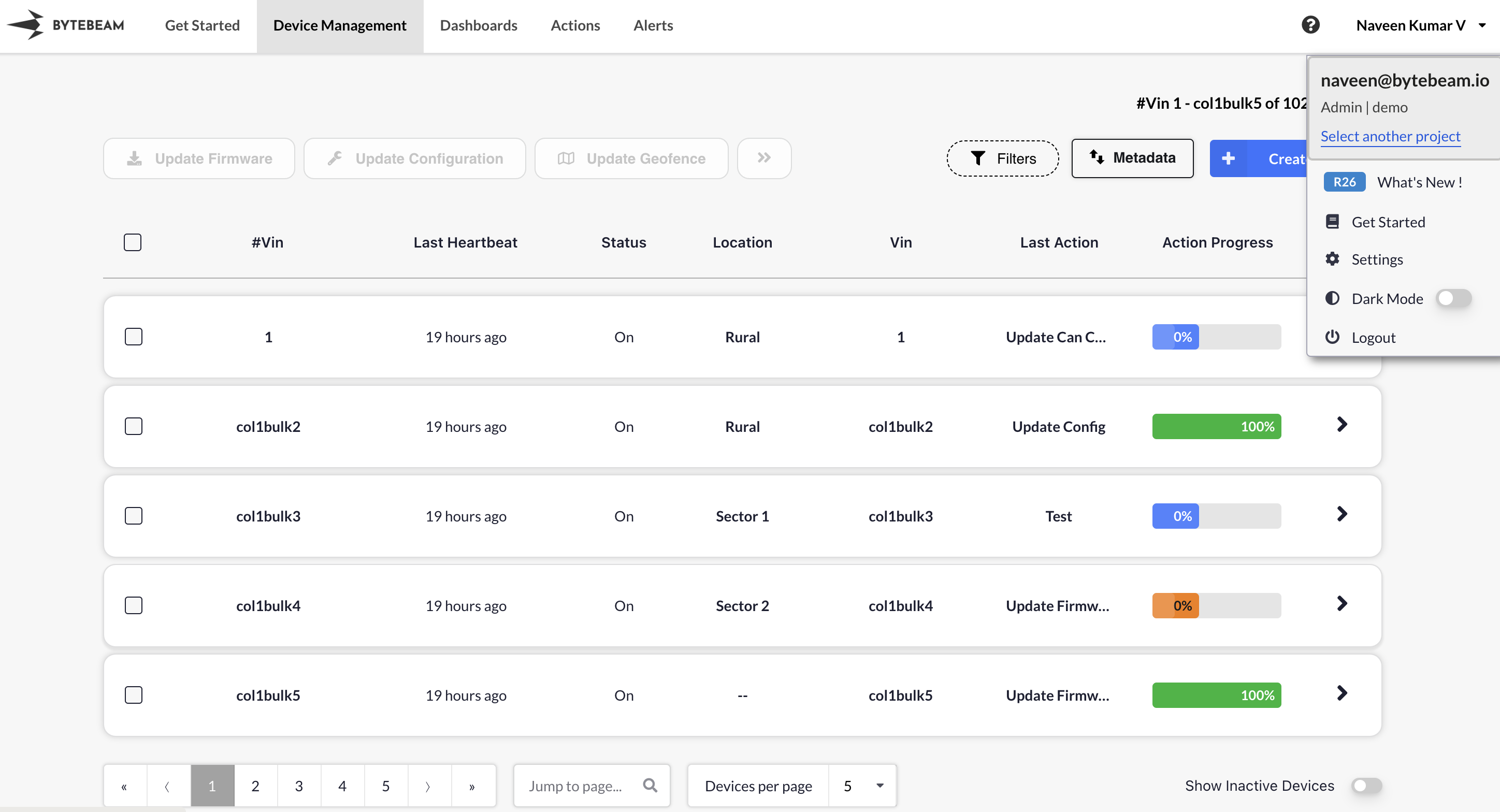Open the Alerts tab
Screen dimensions: 1500x812
pos(653,25)
